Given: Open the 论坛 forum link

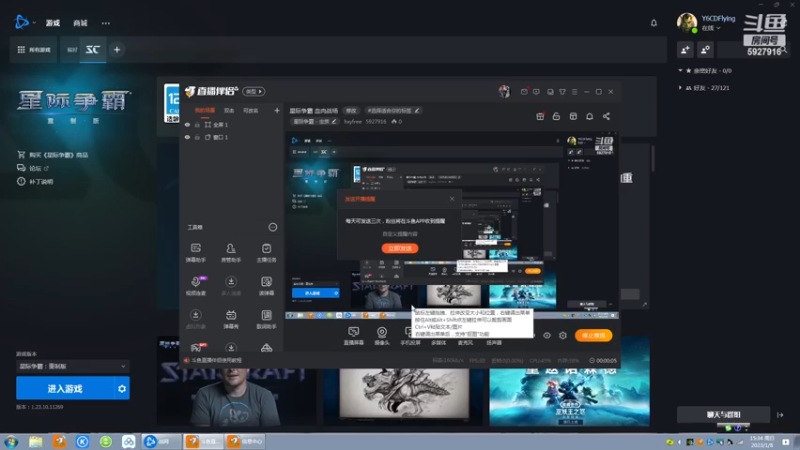Looking at the screenshot, I should pos(33,168).
